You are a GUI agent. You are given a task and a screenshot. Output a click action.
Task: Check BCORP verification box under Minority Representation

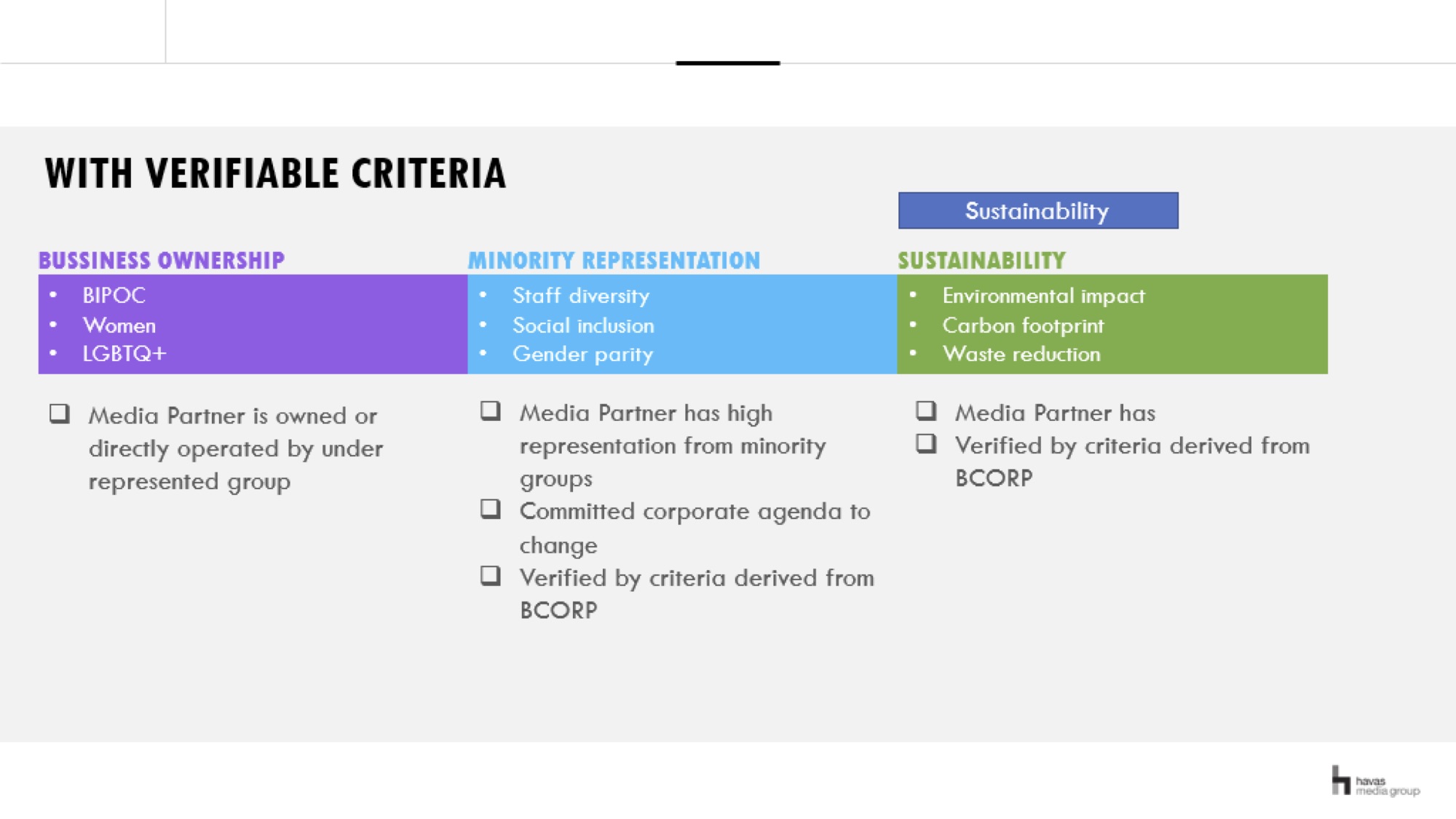point(491,576)
